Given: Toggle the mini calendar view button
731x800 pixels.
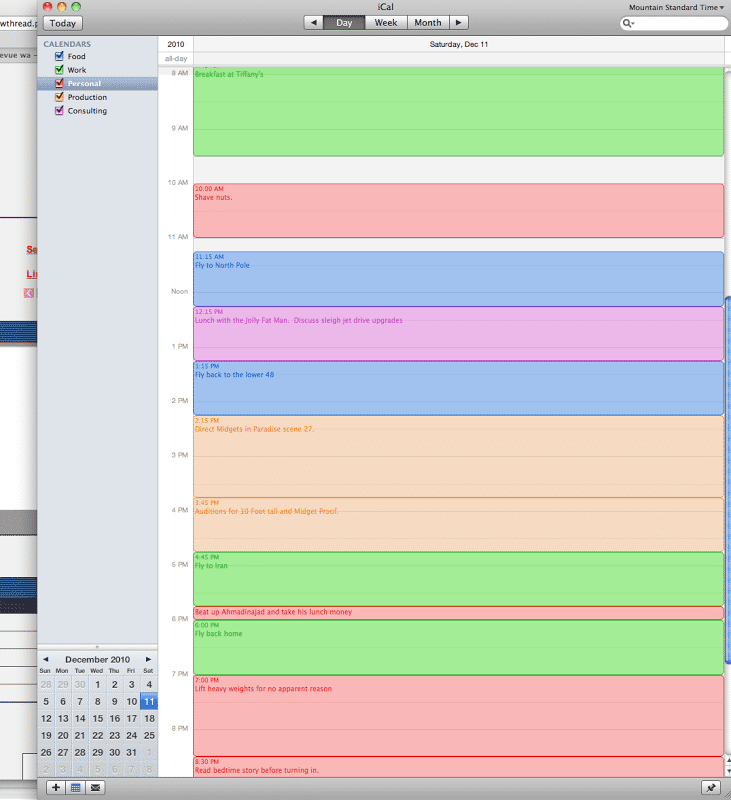Looking at the screenshot, I should [x=75, y=787].
